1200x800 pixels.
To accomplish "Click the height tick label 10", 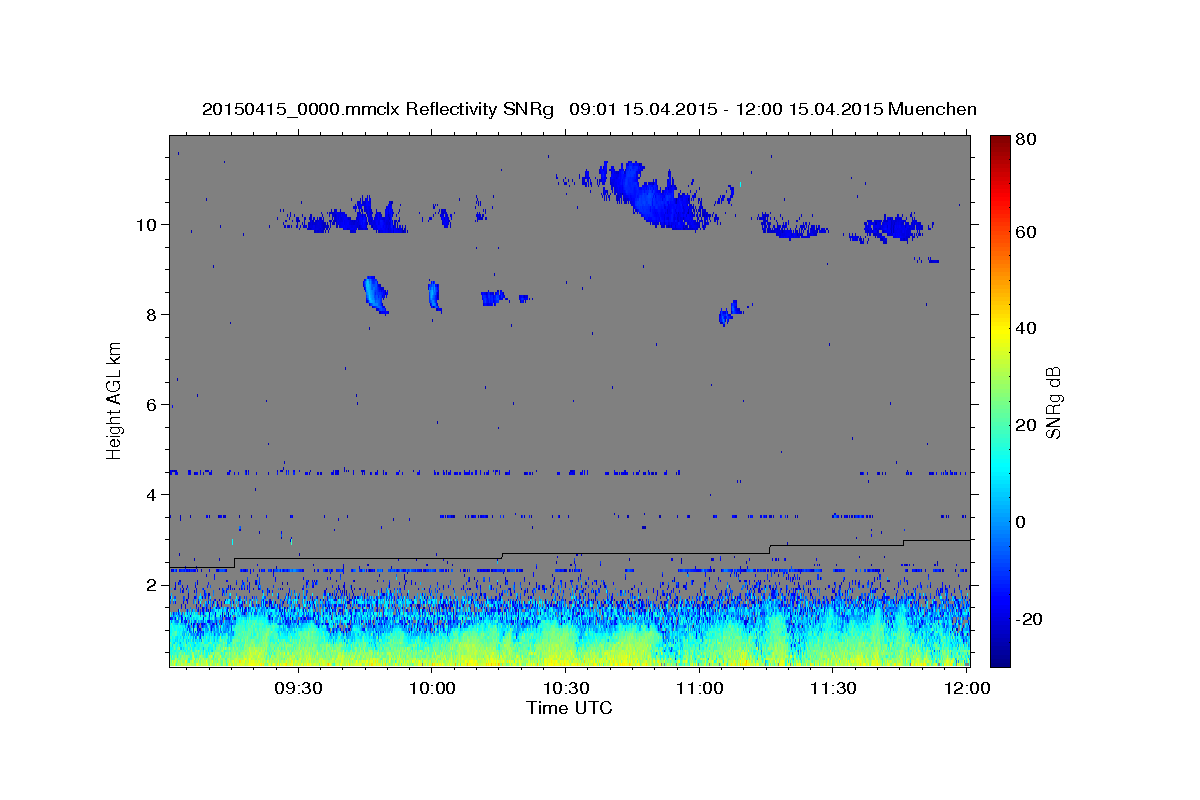I will pos(148,224).
